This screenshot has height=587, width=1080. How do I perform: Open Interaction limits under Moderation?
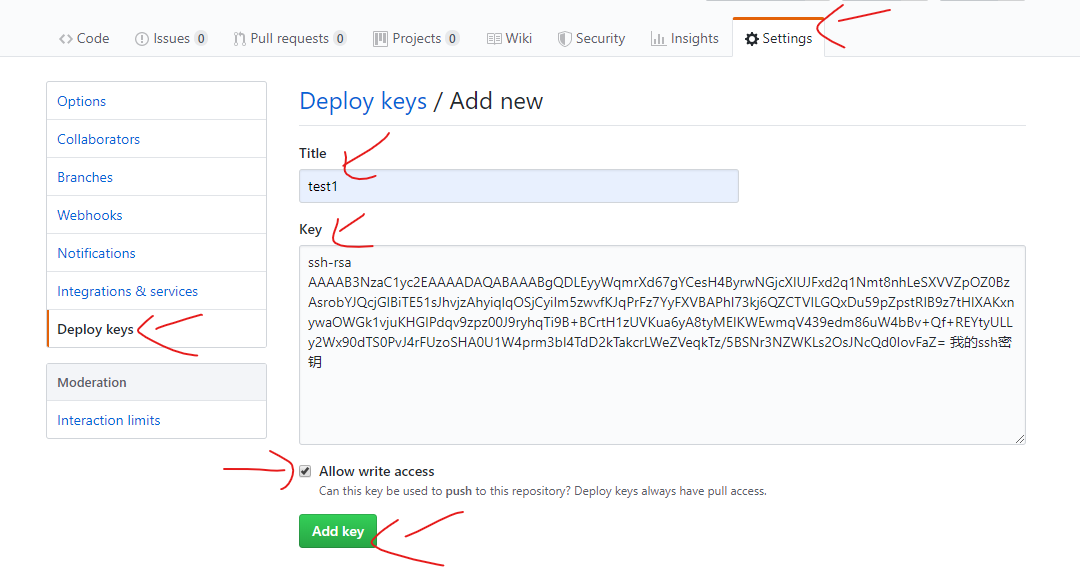(x=156, y=420)
